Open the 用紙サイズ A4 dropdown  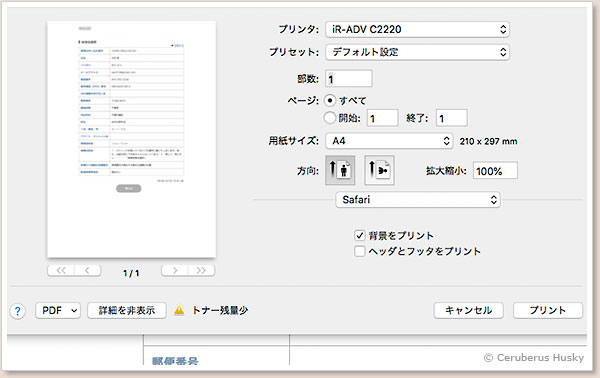click(390, 141)
